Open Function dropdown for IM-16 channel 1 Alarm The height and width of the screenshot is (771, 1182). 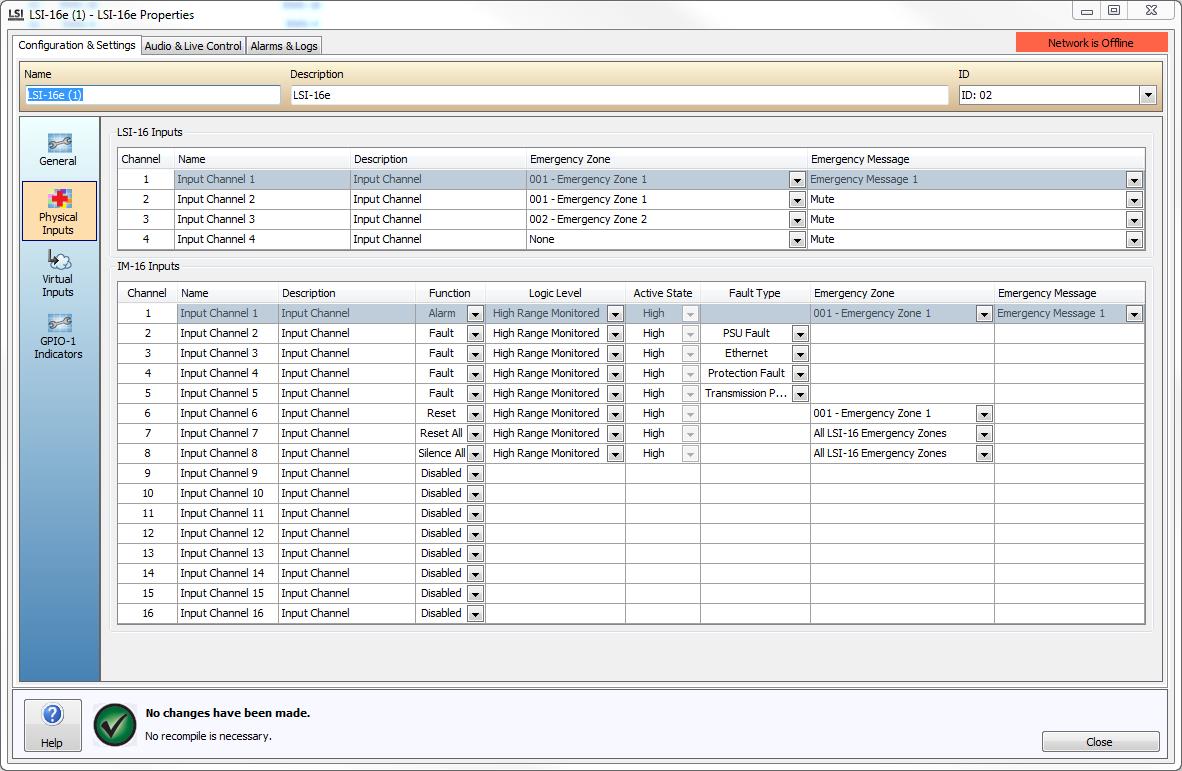tap(475, 314)
